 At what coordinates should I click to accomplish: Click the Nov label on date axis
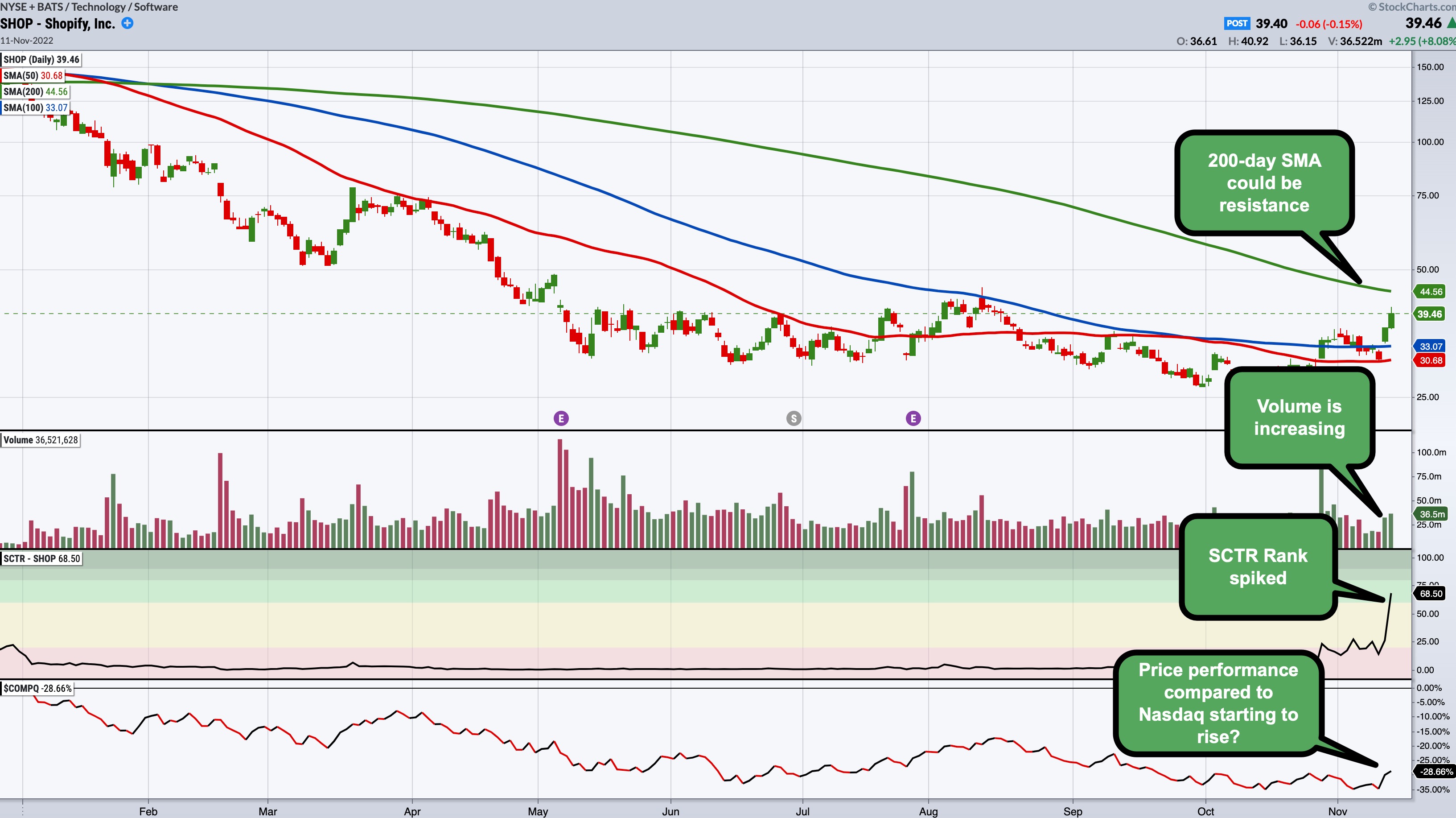(x=1337, y=811)
